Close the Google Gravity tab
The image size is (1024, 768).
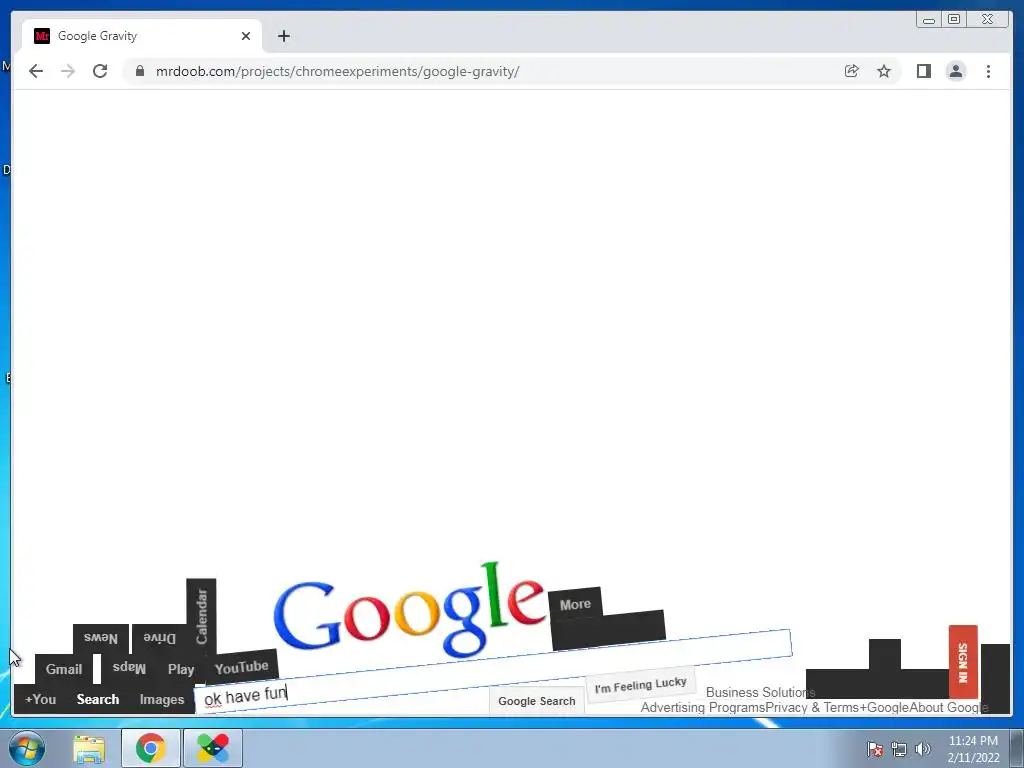click(246, 36)
